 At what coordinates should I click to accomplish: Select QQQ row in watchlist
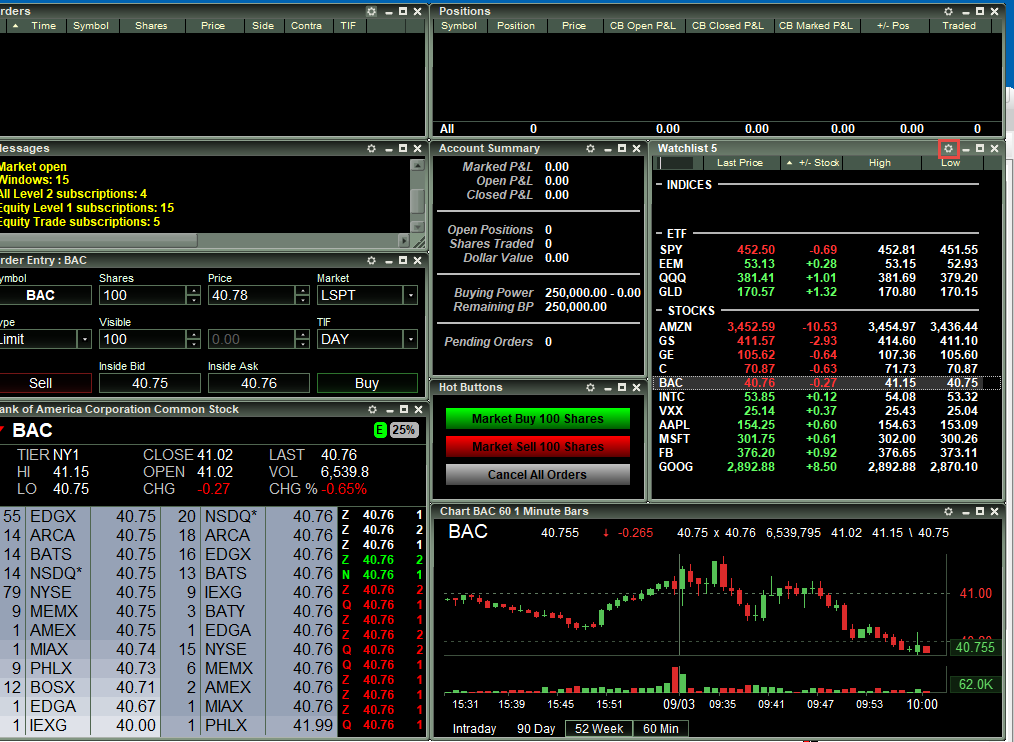pos(819,278)
